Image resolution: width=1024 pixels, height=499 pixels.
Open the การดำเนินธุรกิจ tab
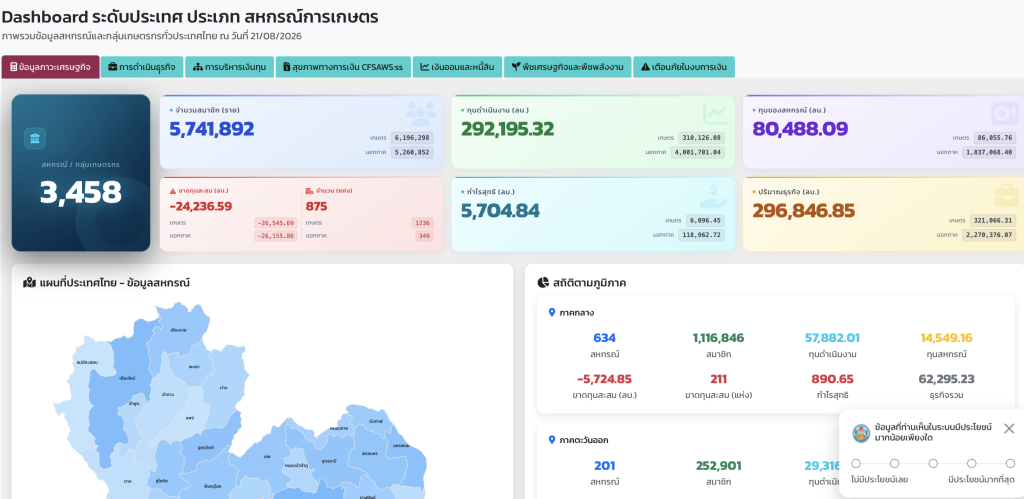(x=142, y=67)
